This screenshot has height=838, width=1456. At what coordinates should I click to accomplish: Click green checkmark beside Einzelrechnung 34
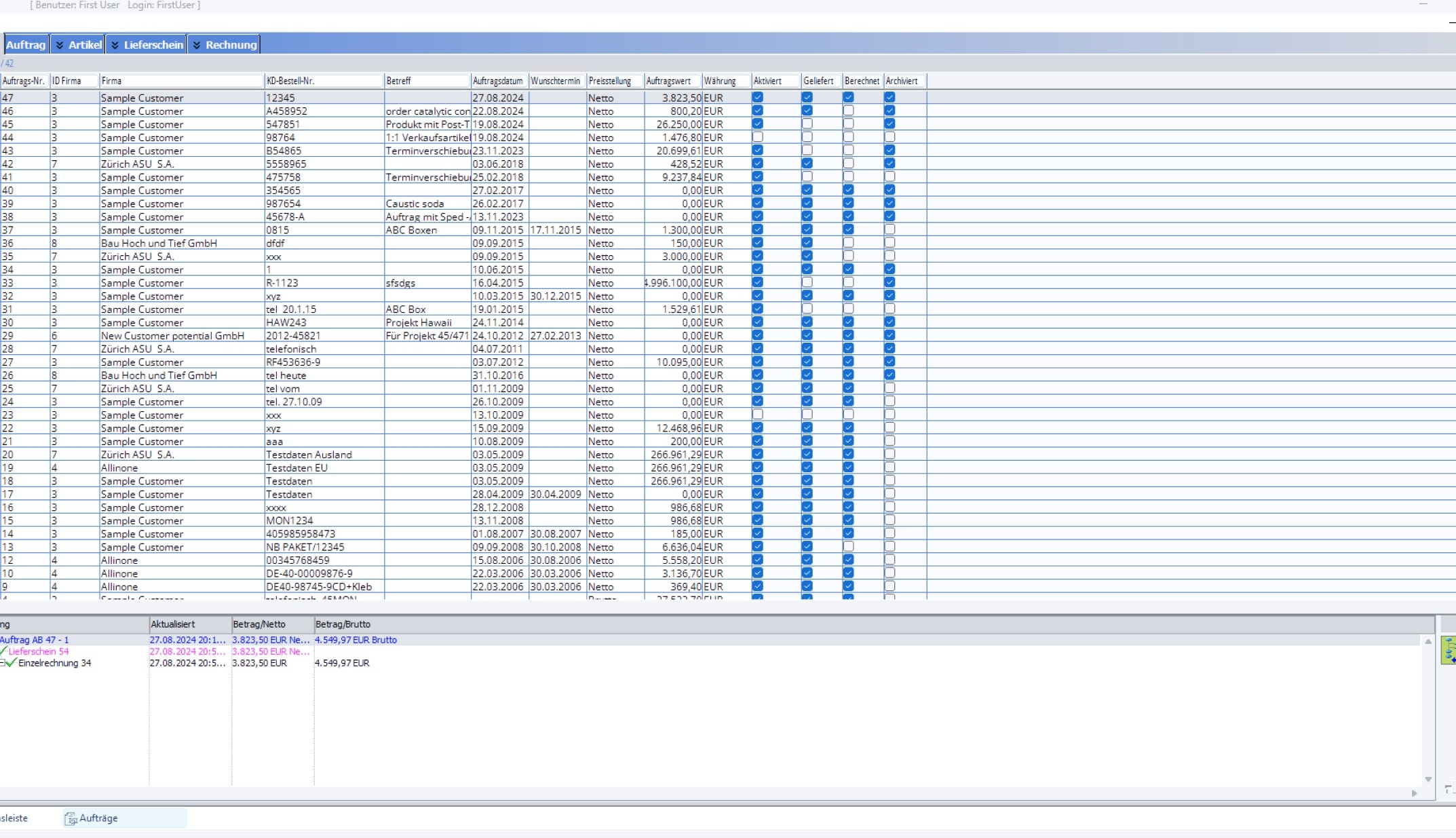[x=11, y=663]
